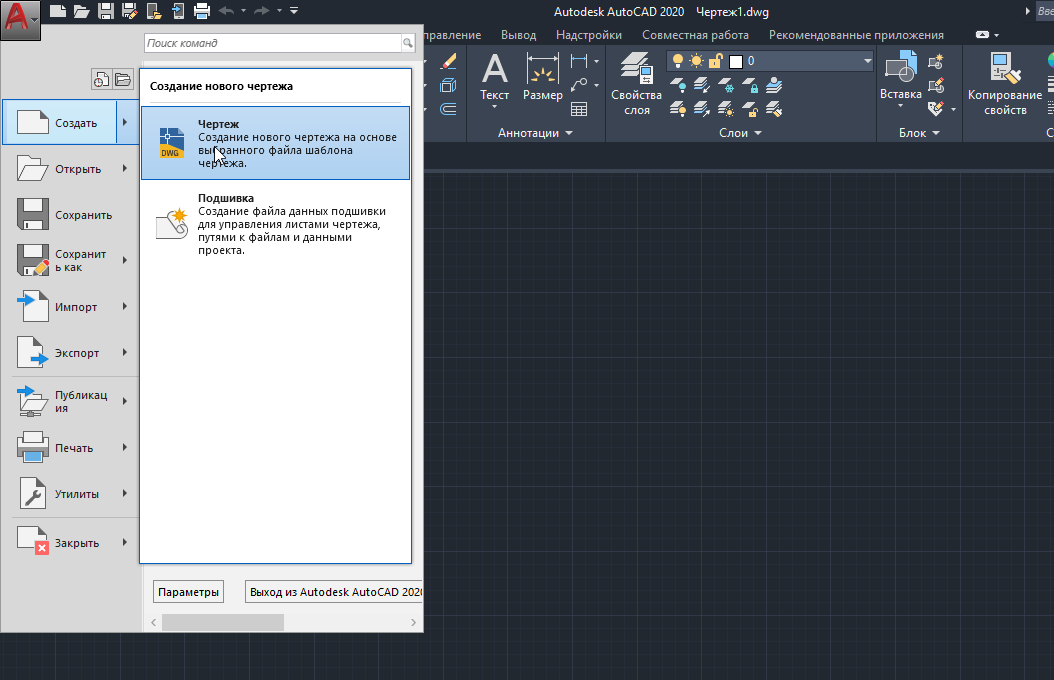The height and width of the screenshot is (680, 1054).
Task: Click the Save As floppy-with-pencil icon
Action: coord(130,11)
